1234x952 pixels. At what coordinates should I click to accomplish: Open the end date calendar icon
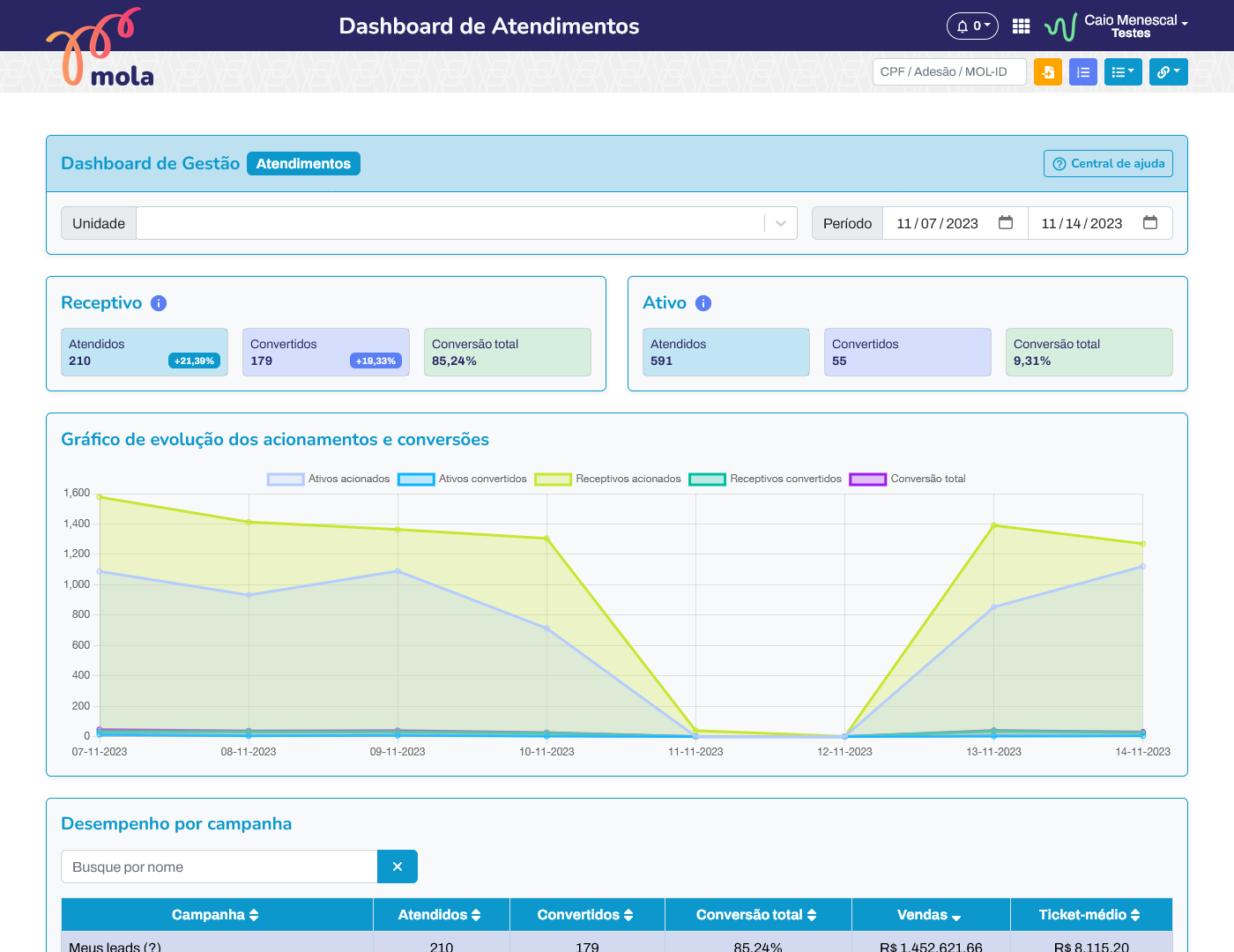(x=1150, y=223)
